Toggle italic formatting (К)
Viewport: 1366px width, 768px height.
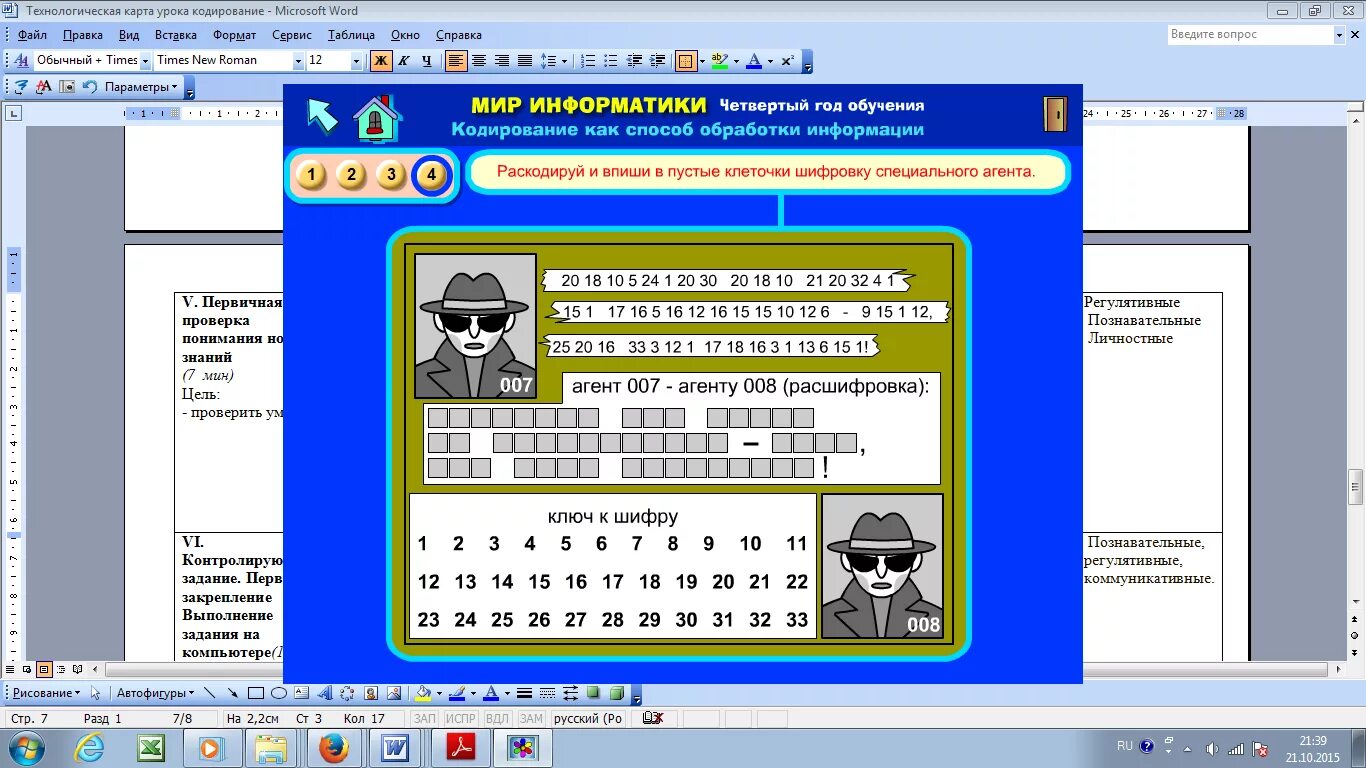click(404, 61)
